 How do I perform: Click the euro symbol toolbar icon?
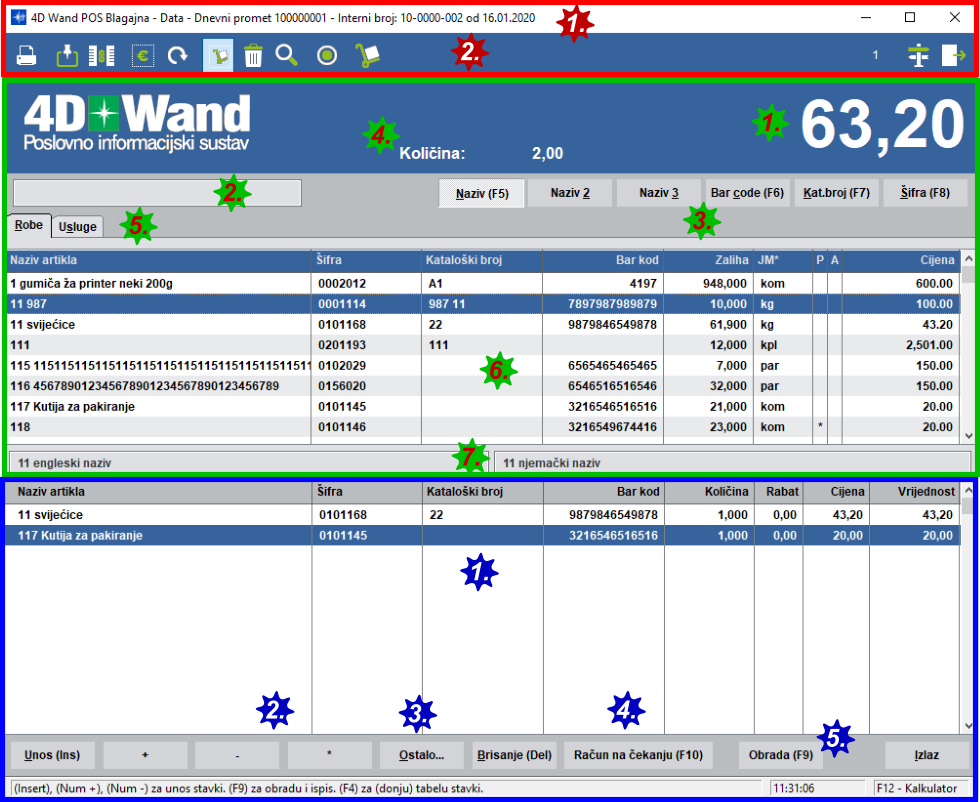click(142, 56)
